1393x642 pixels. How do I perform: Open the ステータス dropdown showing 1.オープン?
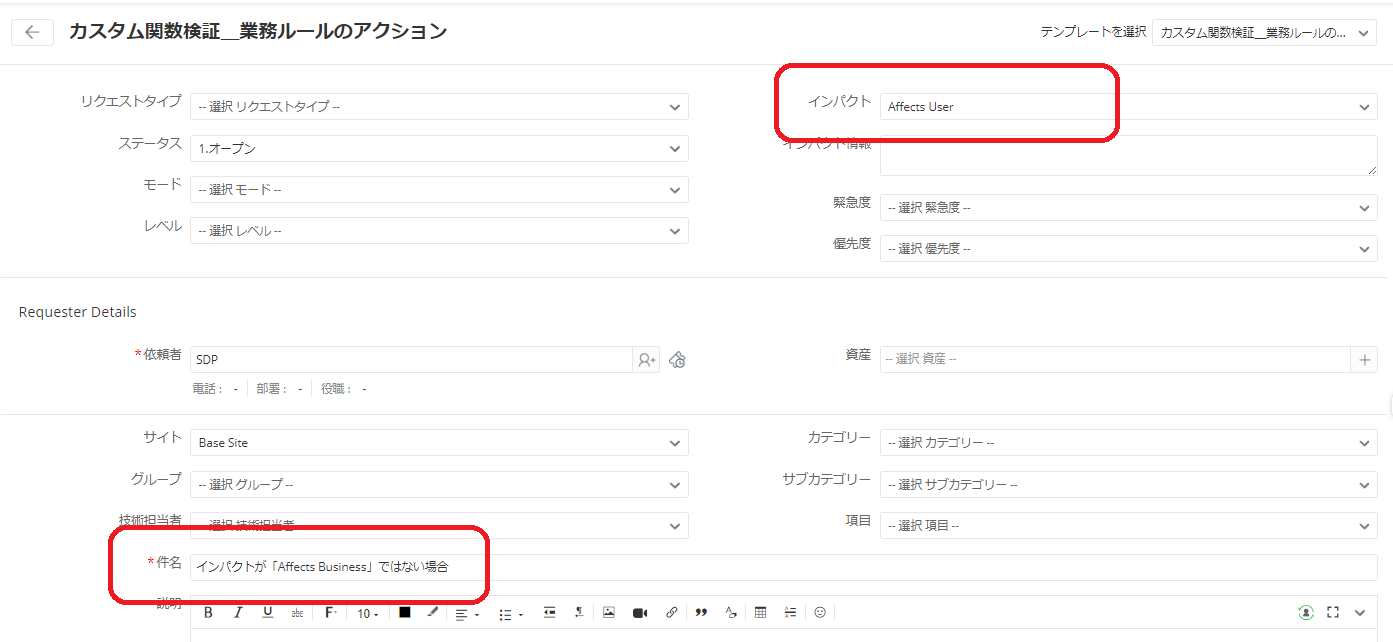coord(439,149)
